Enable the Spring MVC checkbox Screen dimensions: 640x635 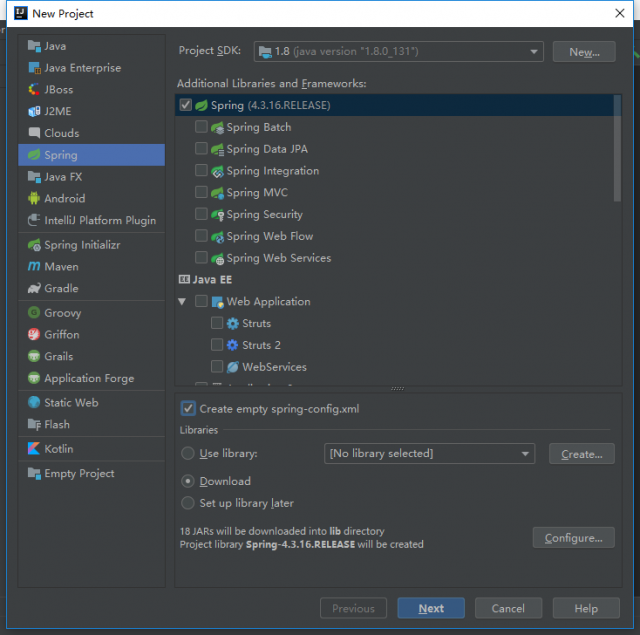coord(202,193)
